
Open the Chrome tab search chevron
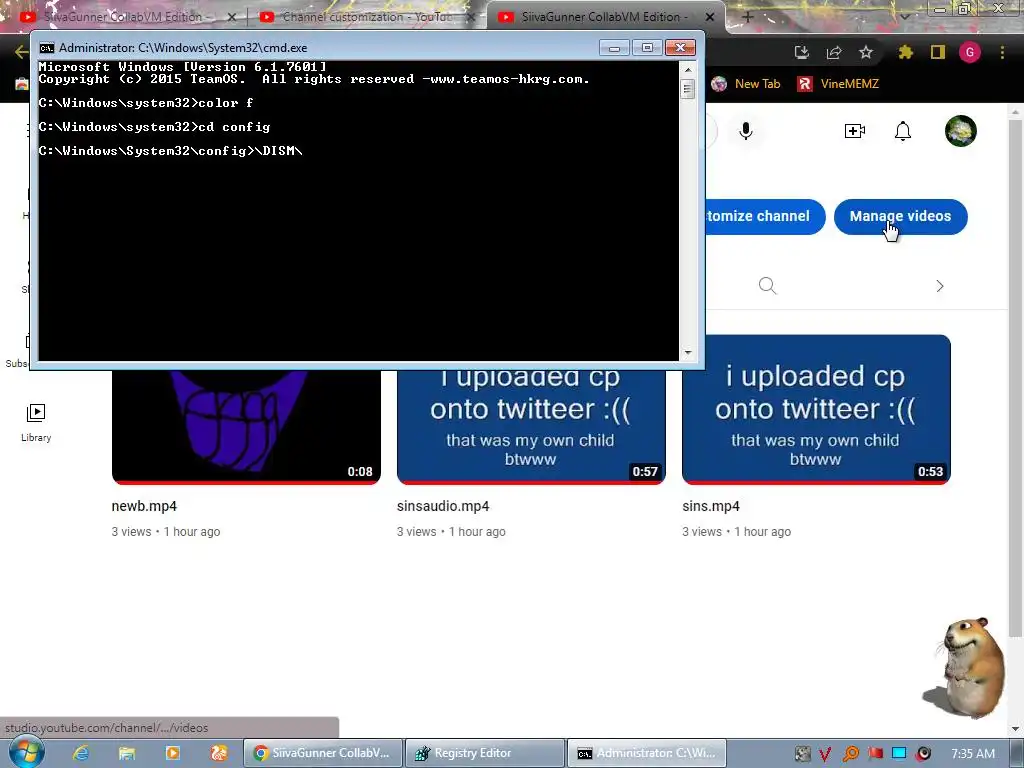point(905,16)
